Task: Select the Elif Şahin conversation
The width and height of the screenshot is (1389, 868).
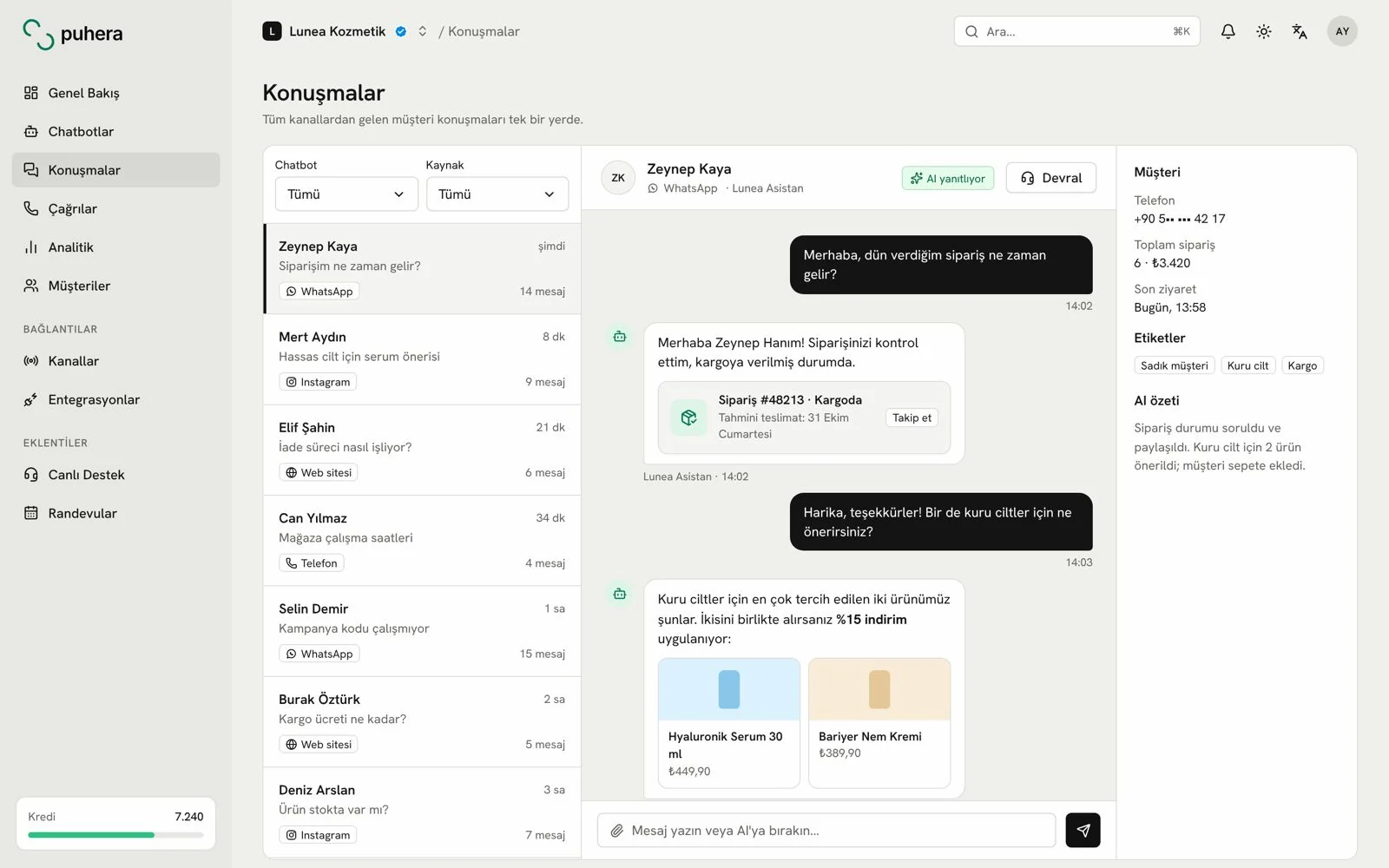Action: coord(422,450)
